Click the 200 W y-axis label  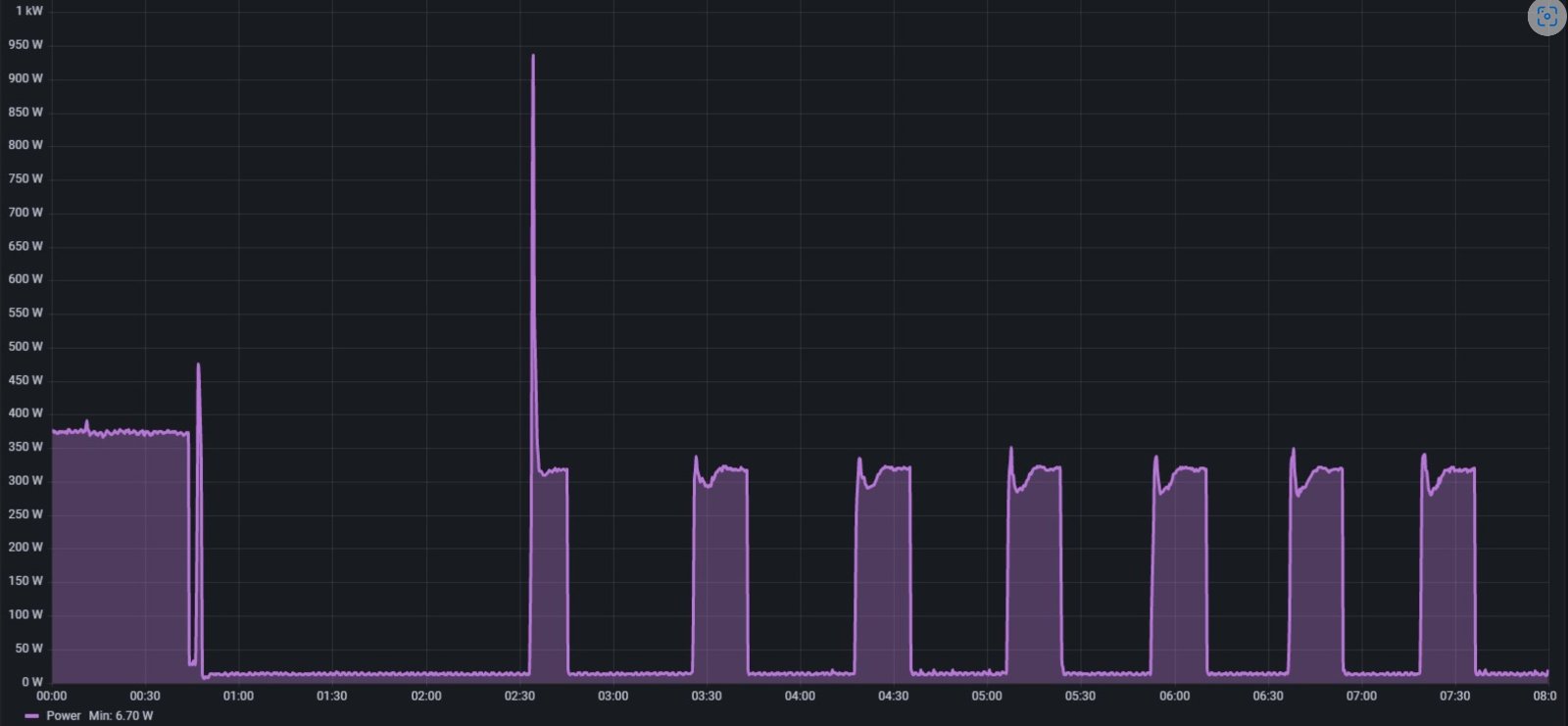[x=25, y=548]
